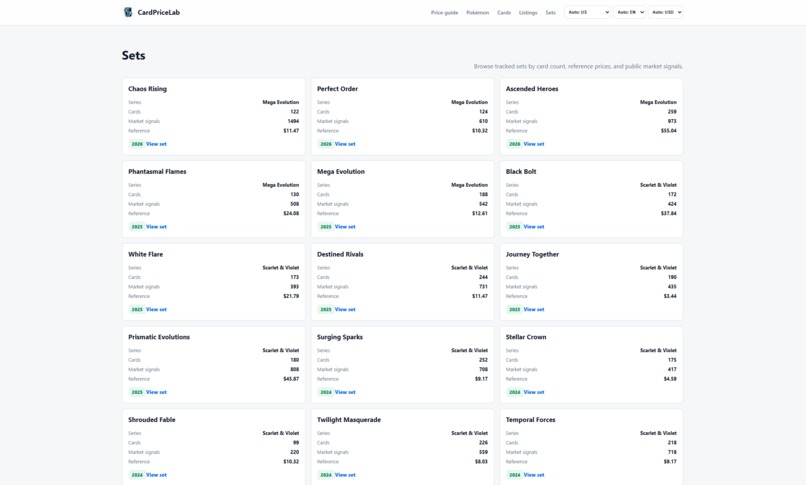View set for Journey Together
Image resolution: width=806 pixels, height=485 pixels.
point(534,309)
